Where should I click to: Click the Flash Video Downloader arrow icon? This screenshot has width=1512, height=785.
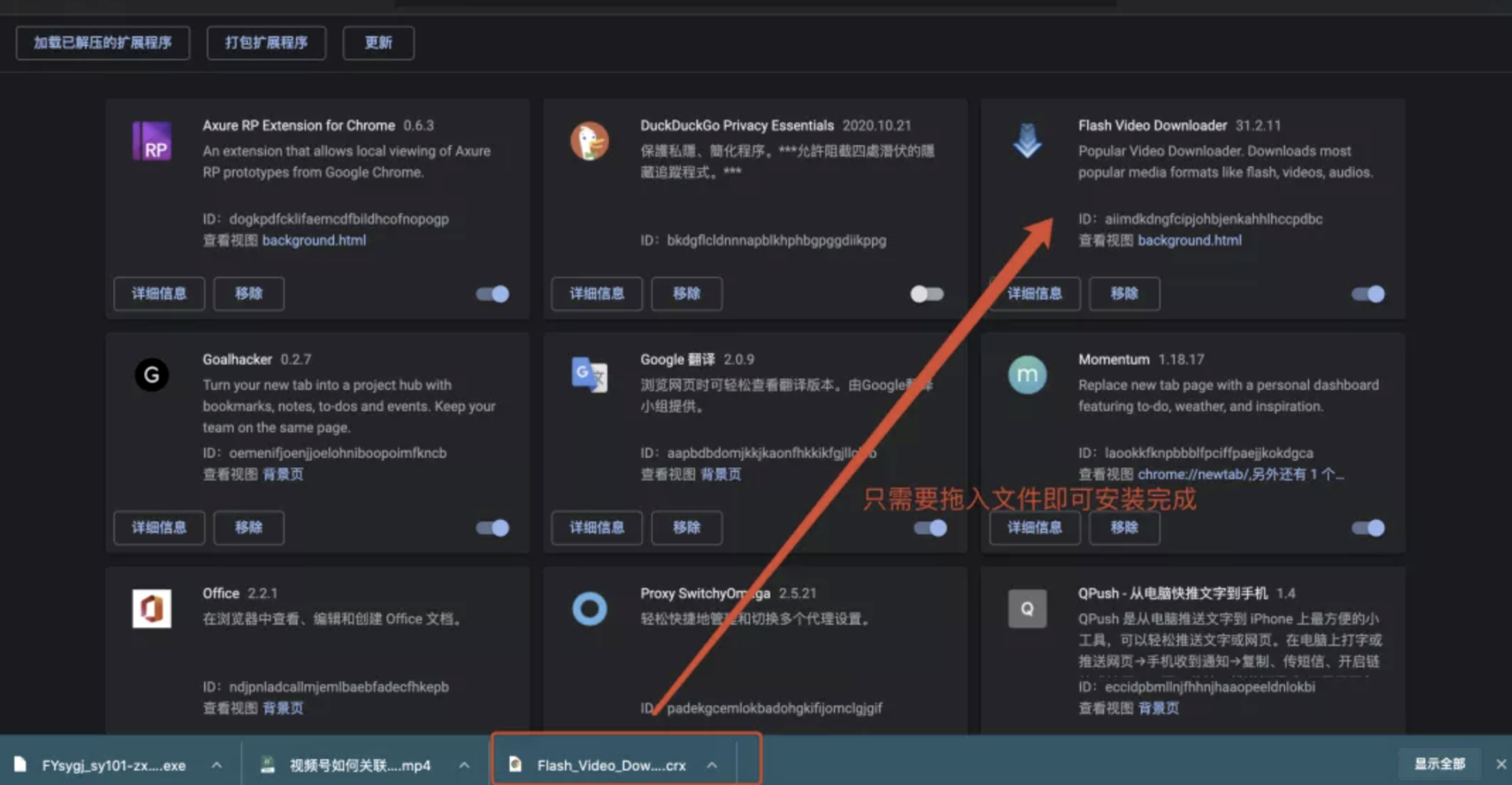tap(1027, 141)
